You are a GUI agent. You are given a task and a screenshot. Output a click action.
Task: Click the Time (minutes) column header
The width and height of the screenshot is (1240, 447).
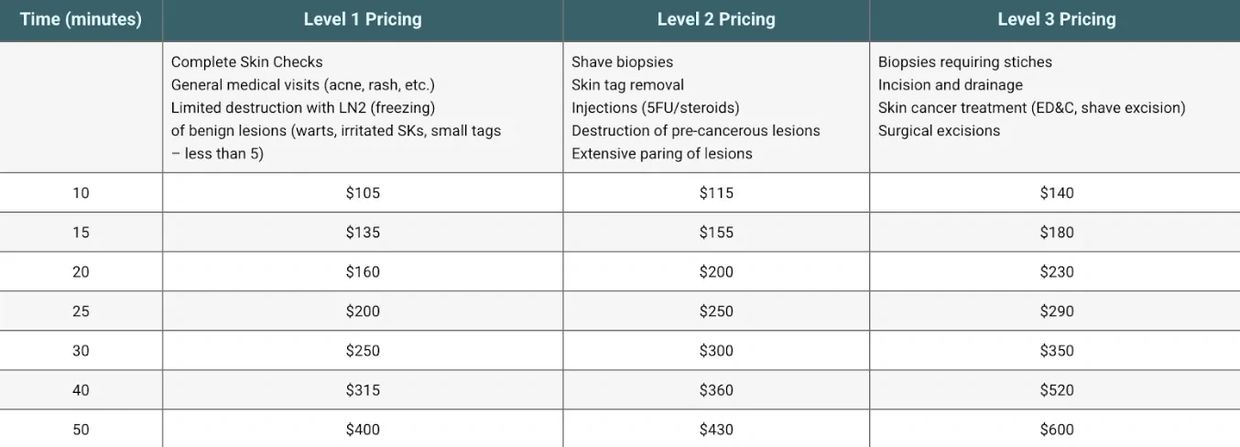point(81,19)
